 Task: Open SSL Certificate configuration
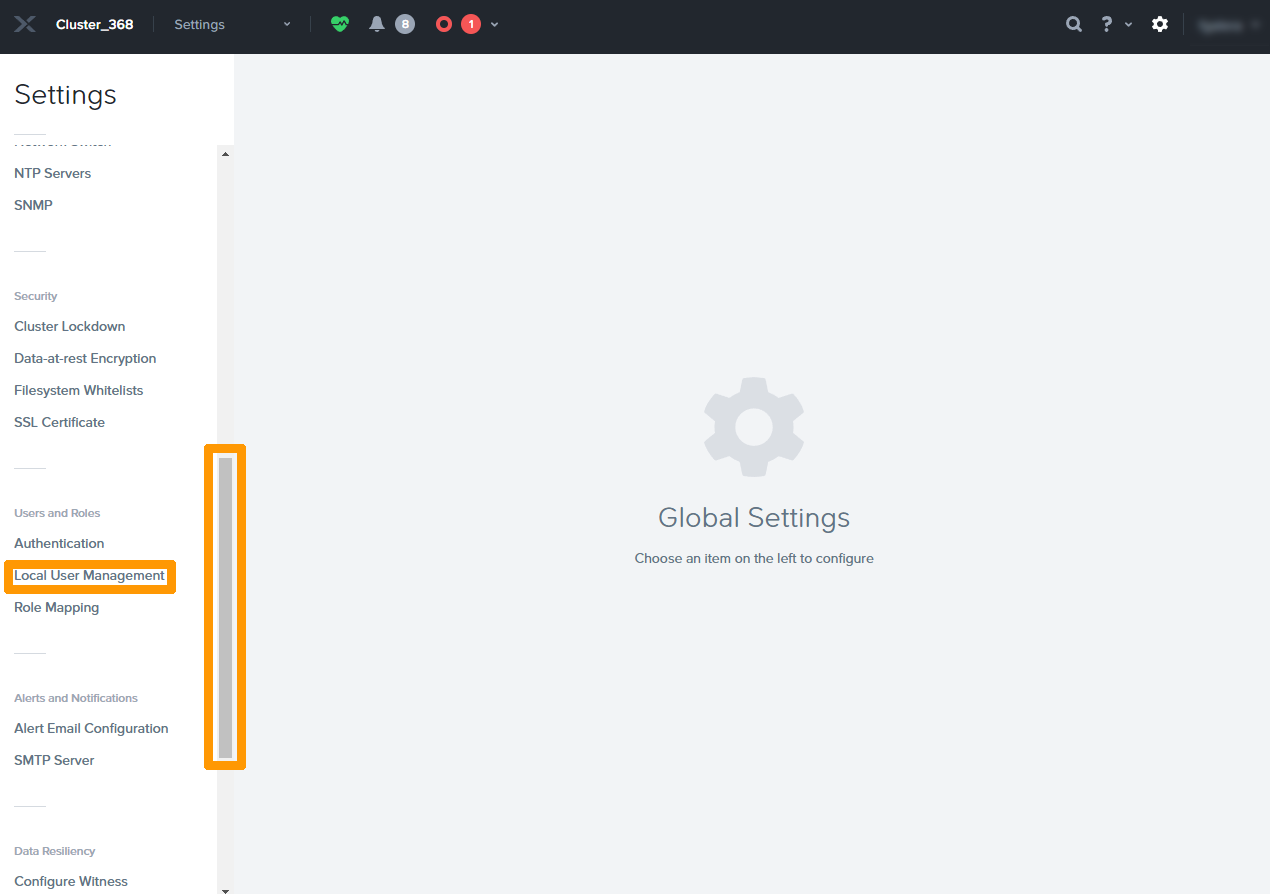[59, 422]
